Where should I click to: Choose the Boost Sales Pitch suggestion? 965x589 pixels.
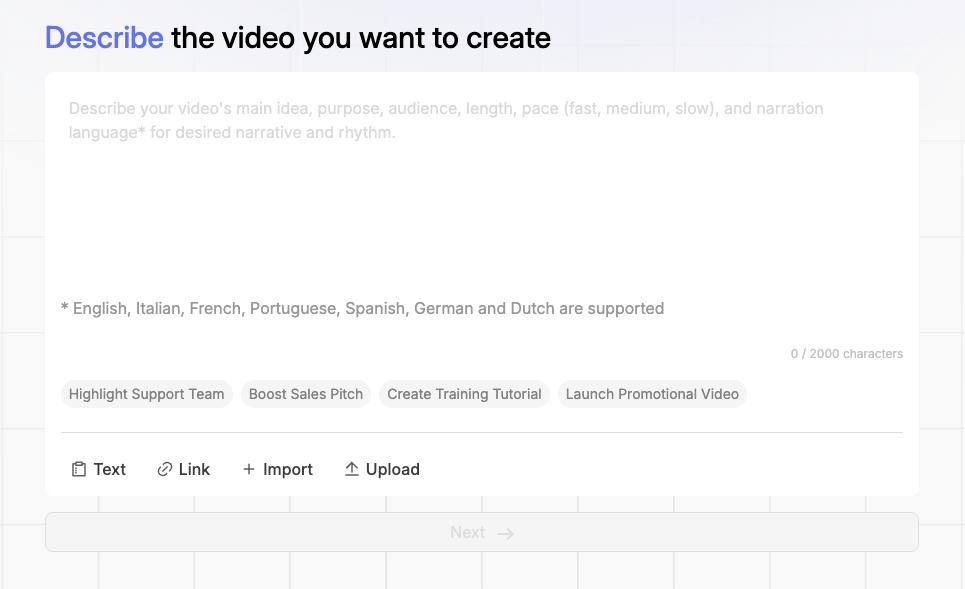coord(306,394)
